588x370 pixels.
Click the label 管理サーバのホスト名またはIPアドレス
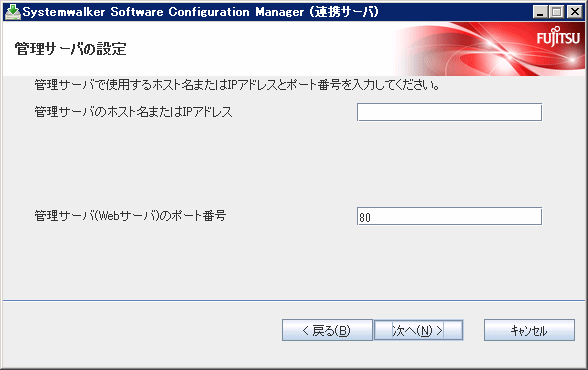tap(134, 112)
